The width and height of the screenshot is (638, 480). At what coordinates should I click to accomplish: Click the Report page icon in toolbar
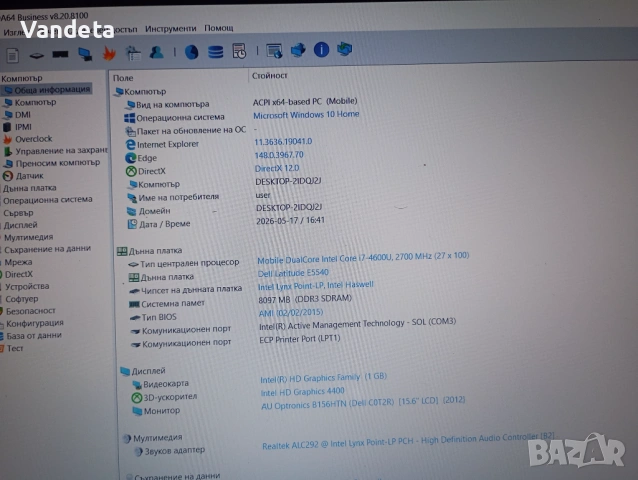(x=12, y=55)
